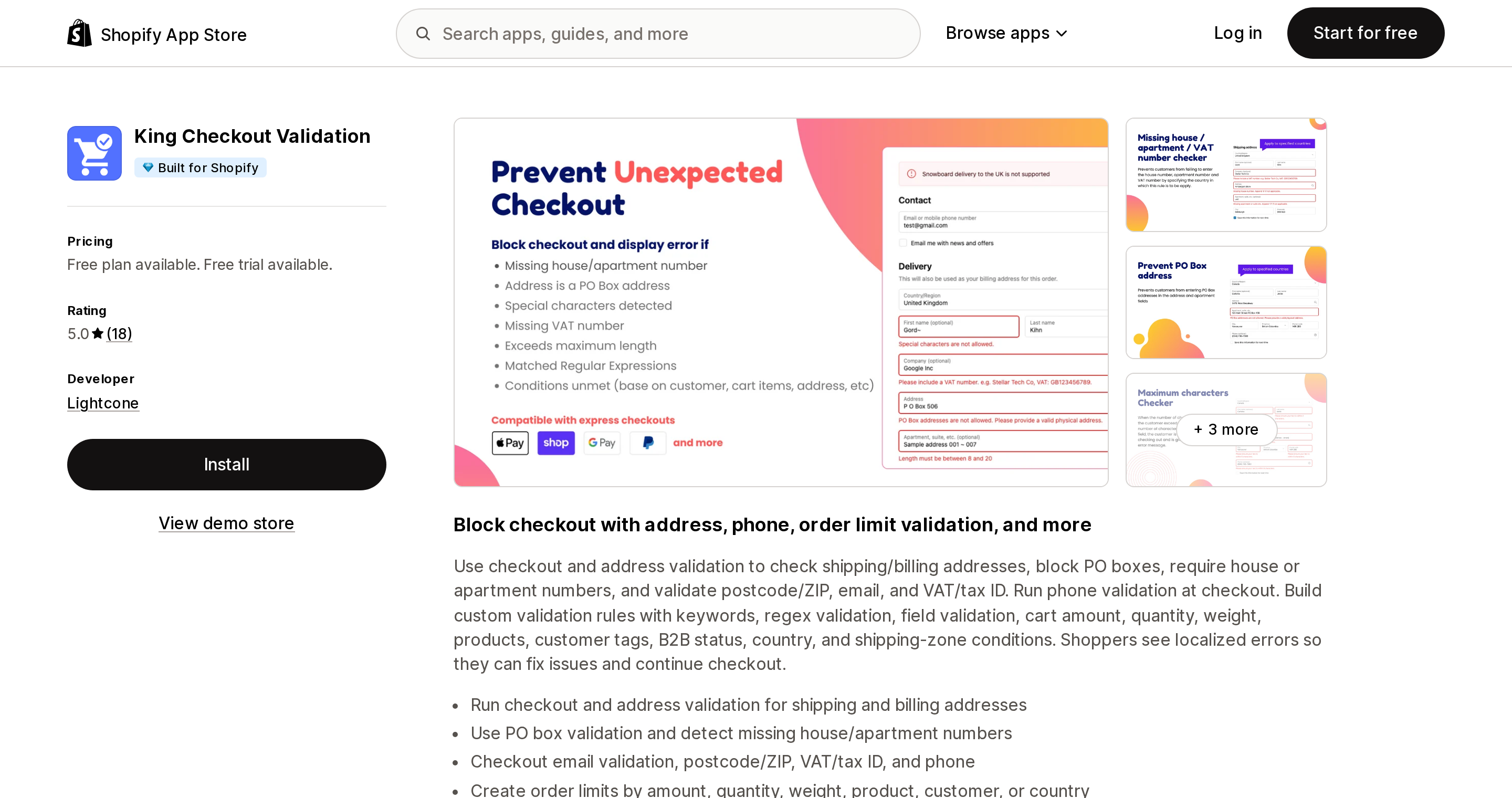Click the Apple Pay logo in the banner
This screenshot has height=798, width=1512.
point(510,443)
